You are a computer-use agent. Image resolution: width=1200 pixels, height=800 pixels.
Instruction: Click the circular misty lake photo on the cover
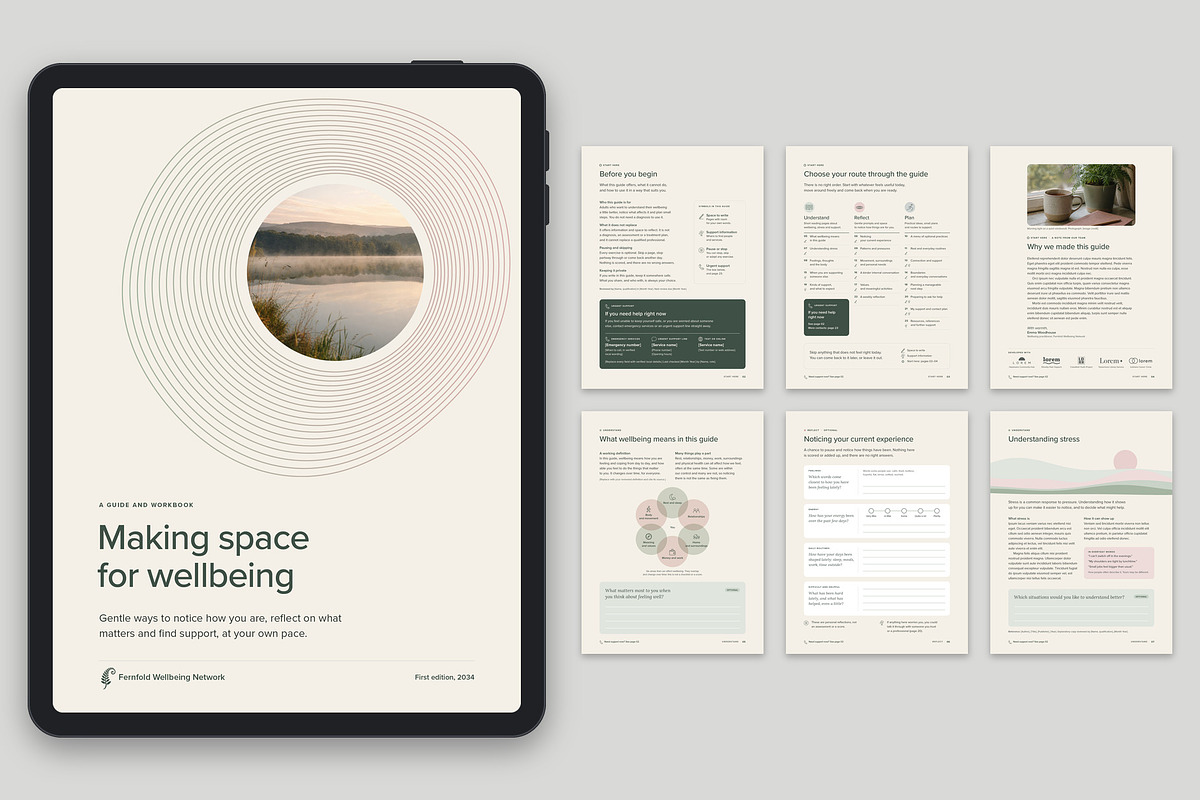[x=335, y=271]
